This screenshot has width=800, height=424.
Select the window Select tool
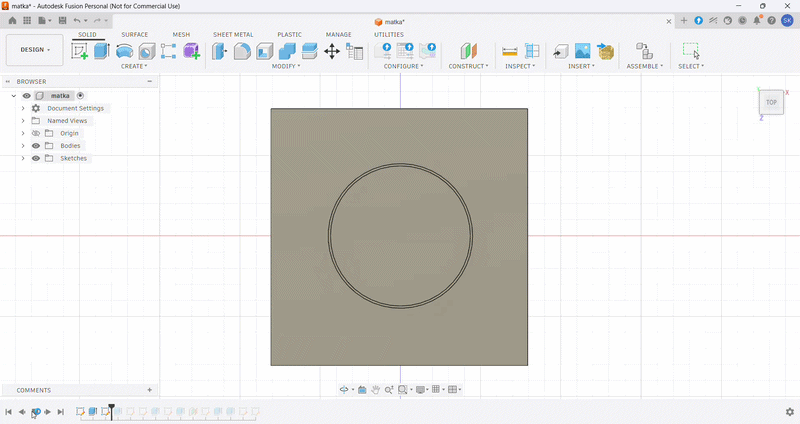coord(691,51)
